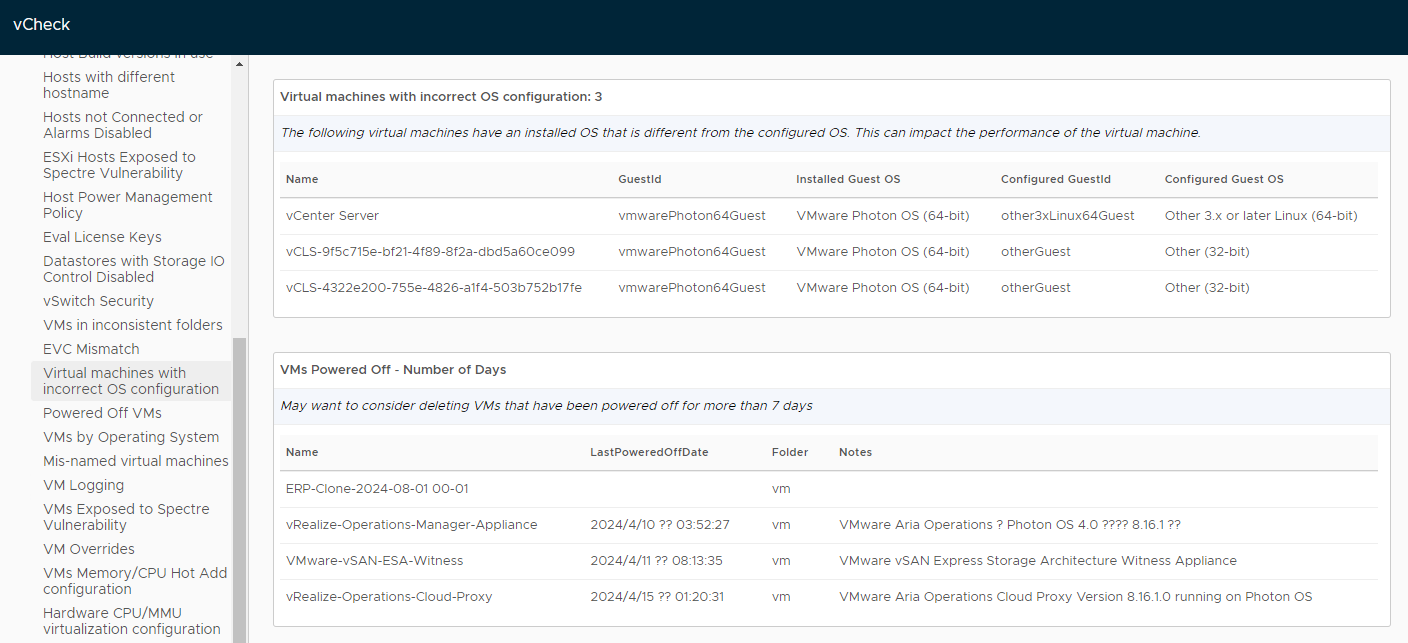The height and width of the screenshot is (643, 1408).
Task: Go to Powered Off VMs section
Action: (102, 413)
